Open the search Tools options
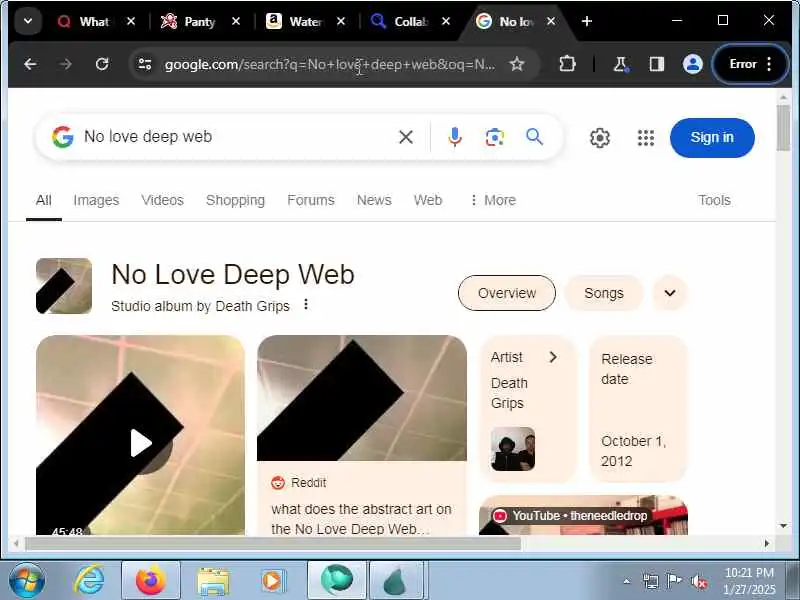Image resolution: width=800 pixels, height=600 pixels. 714,200
